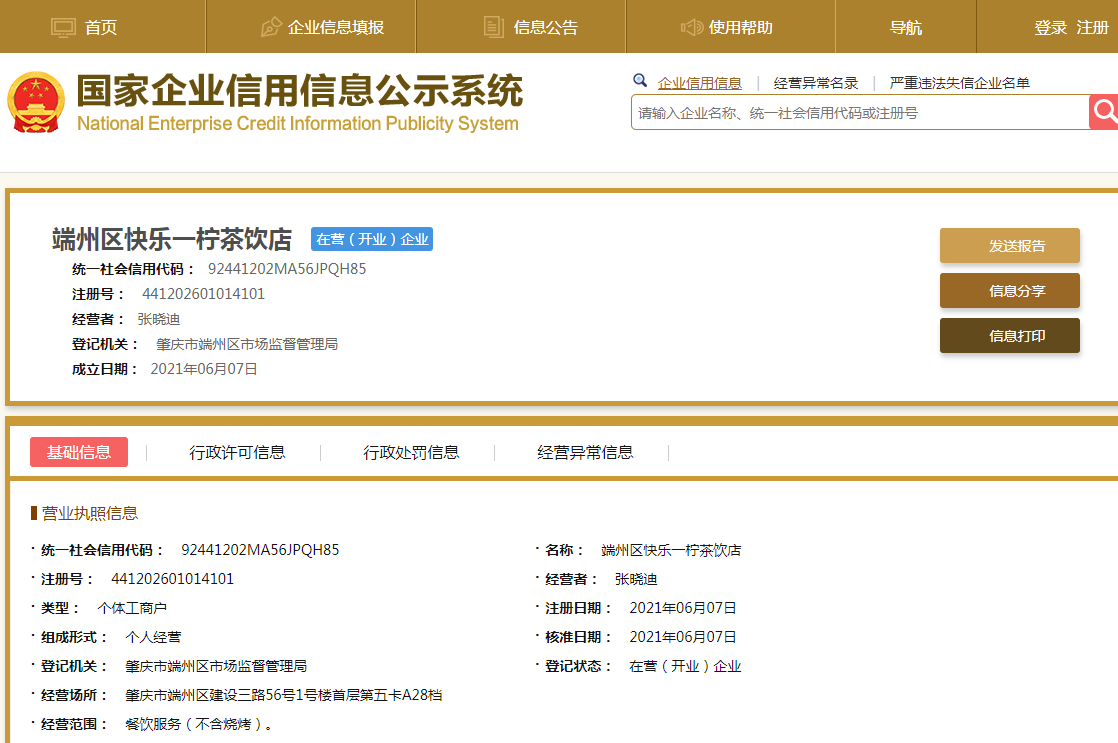
Task: Click 肇庆市端州区市场监督管理局 in the header section
Action: tap(247, 344)
